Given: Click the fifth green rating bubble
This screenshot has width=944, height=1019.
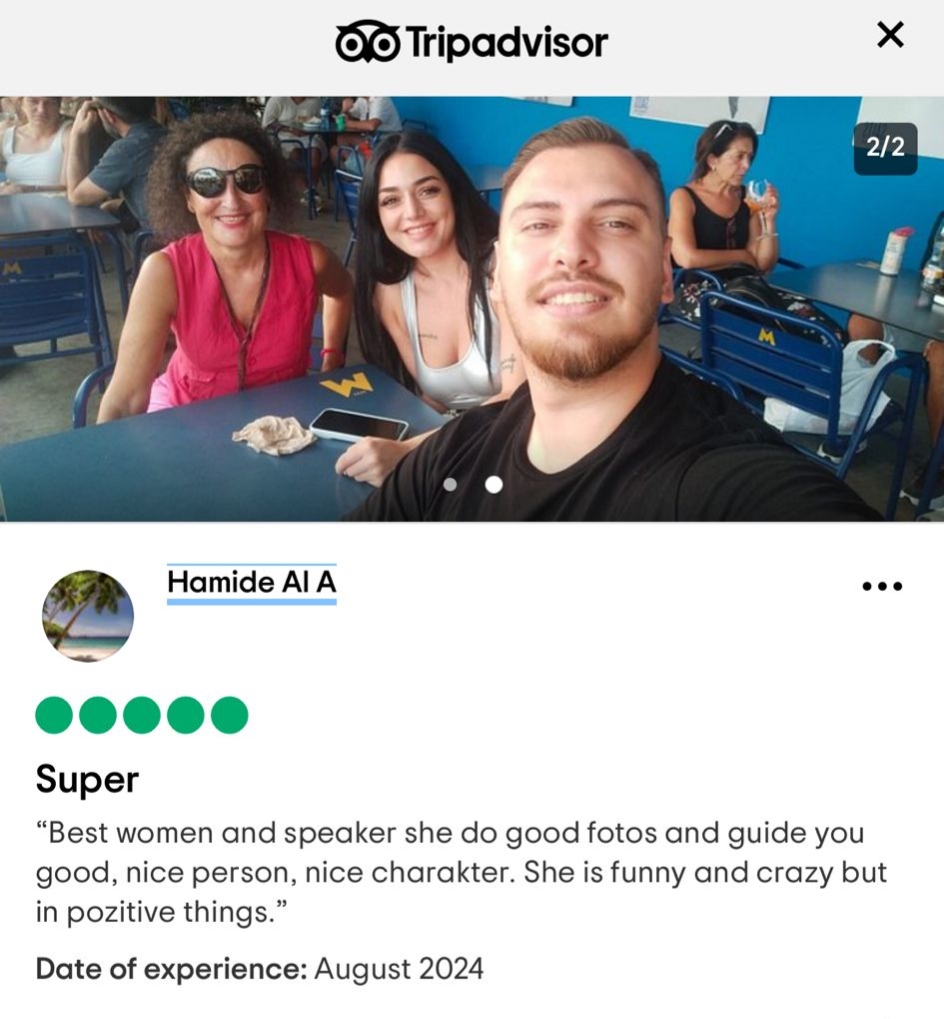Looking at the screenshot, I should click(229, 715).
